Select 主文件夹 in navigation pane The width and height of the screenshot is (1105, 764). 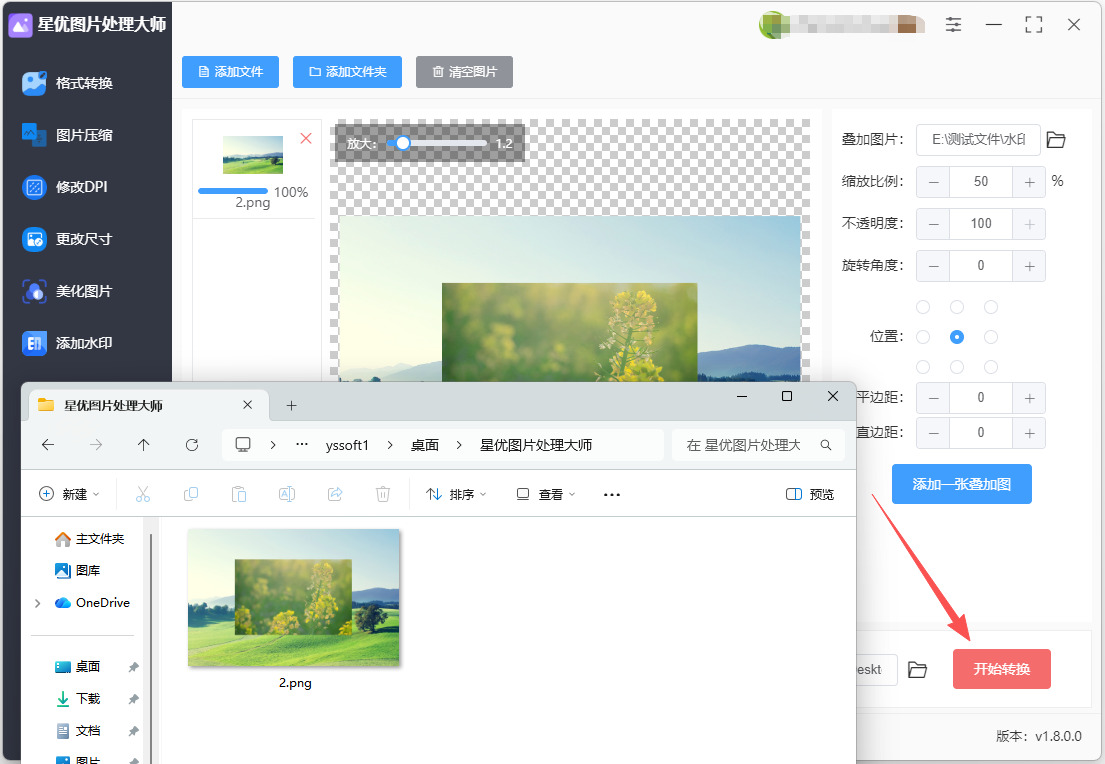(90, 539)
